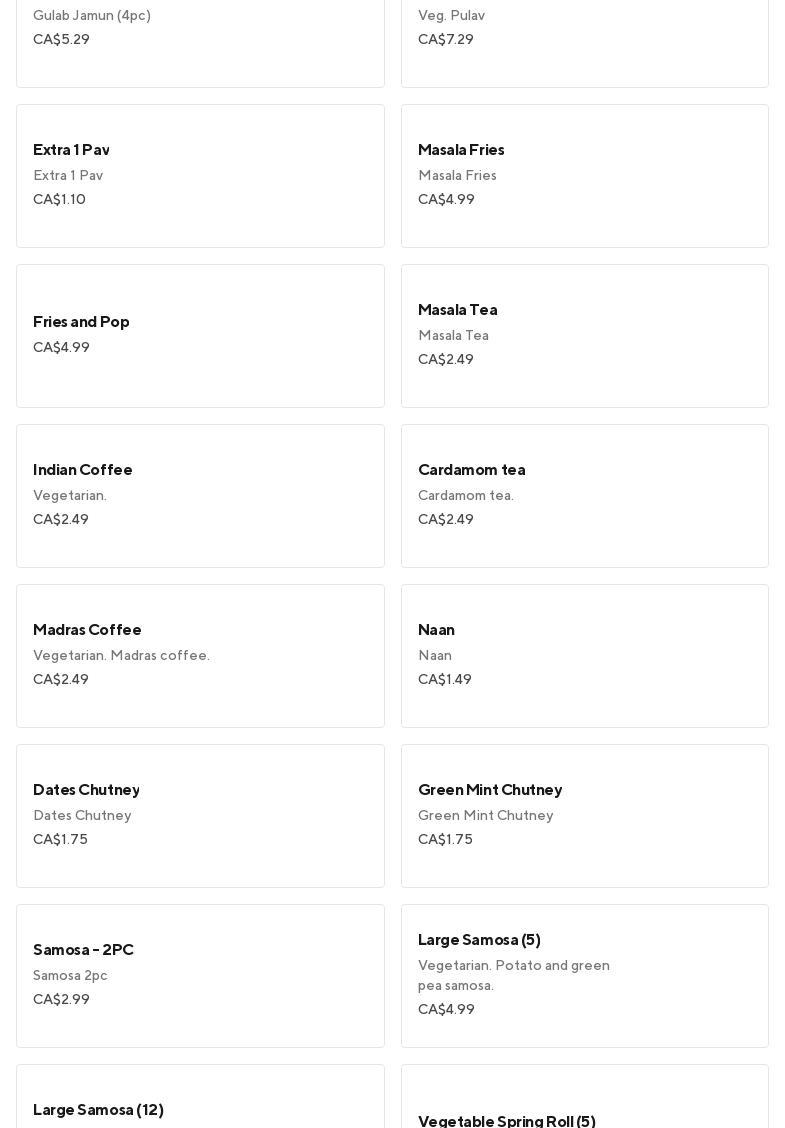Click the Masala Fries CA$4.99 price
Image resolution: width=785 pixels, height=1128 pixels.
(446, 199)
